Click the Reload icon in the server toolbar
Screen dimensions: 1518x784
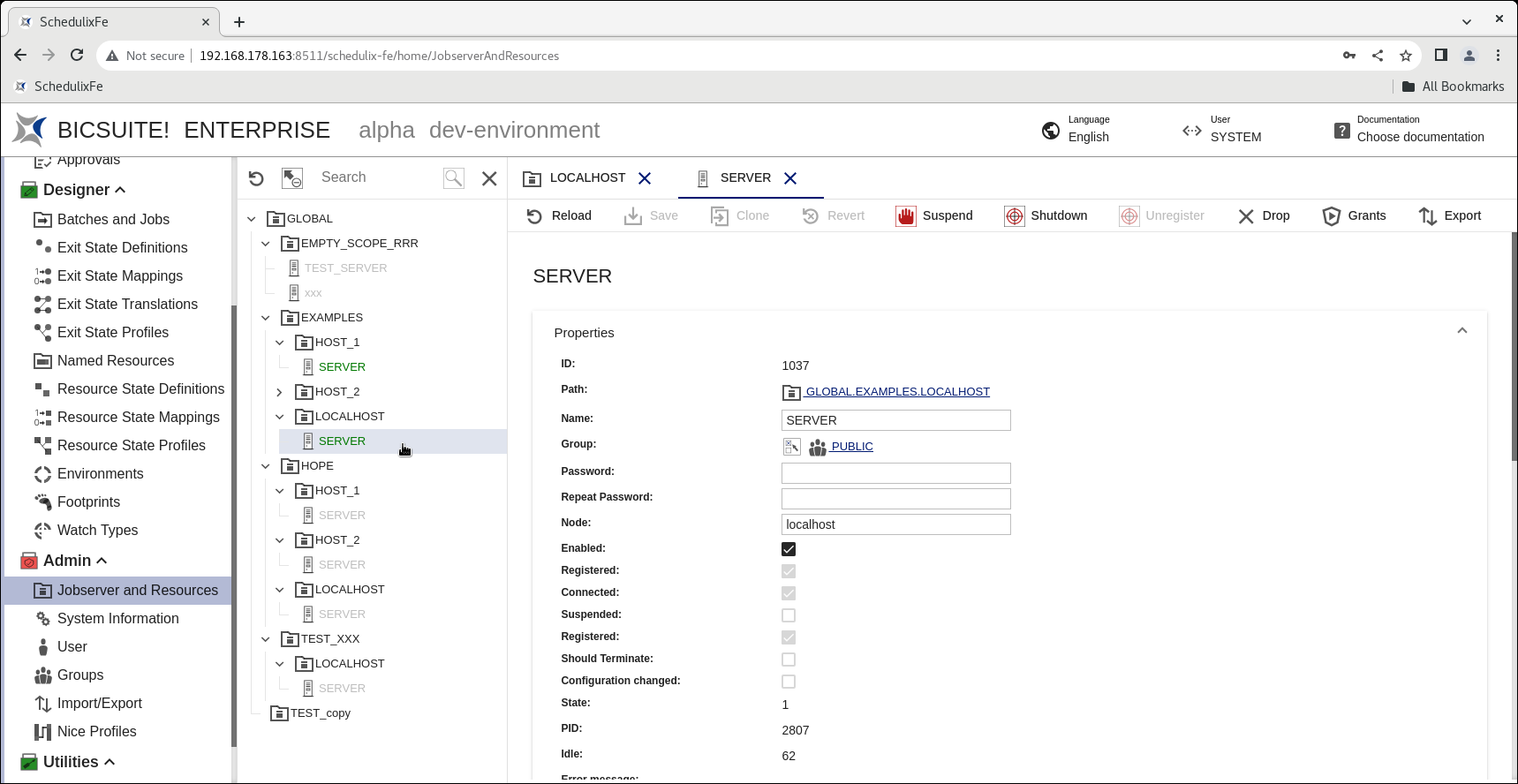click(534, 216)
